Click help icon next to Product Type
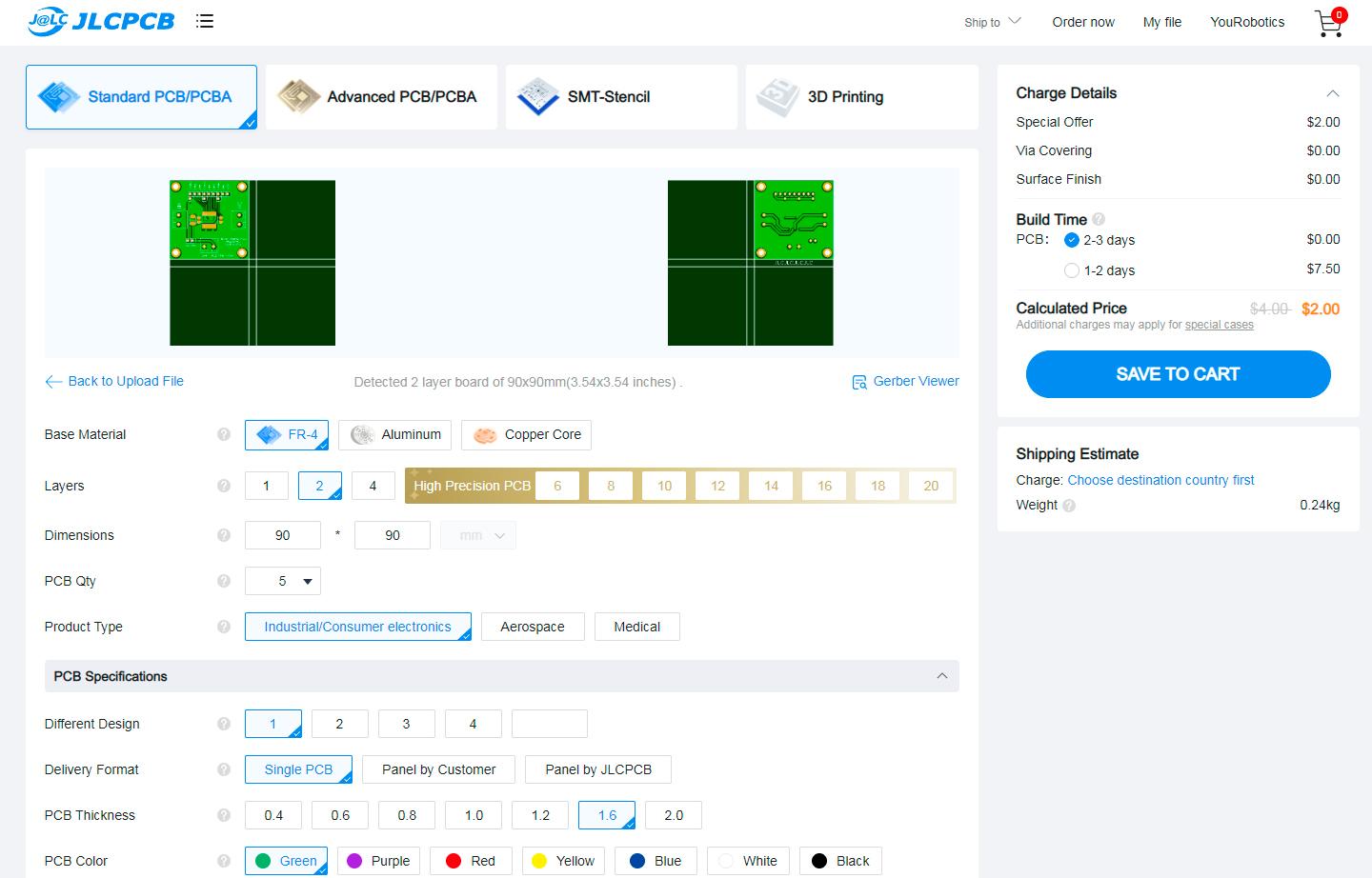 click(224, 627)
